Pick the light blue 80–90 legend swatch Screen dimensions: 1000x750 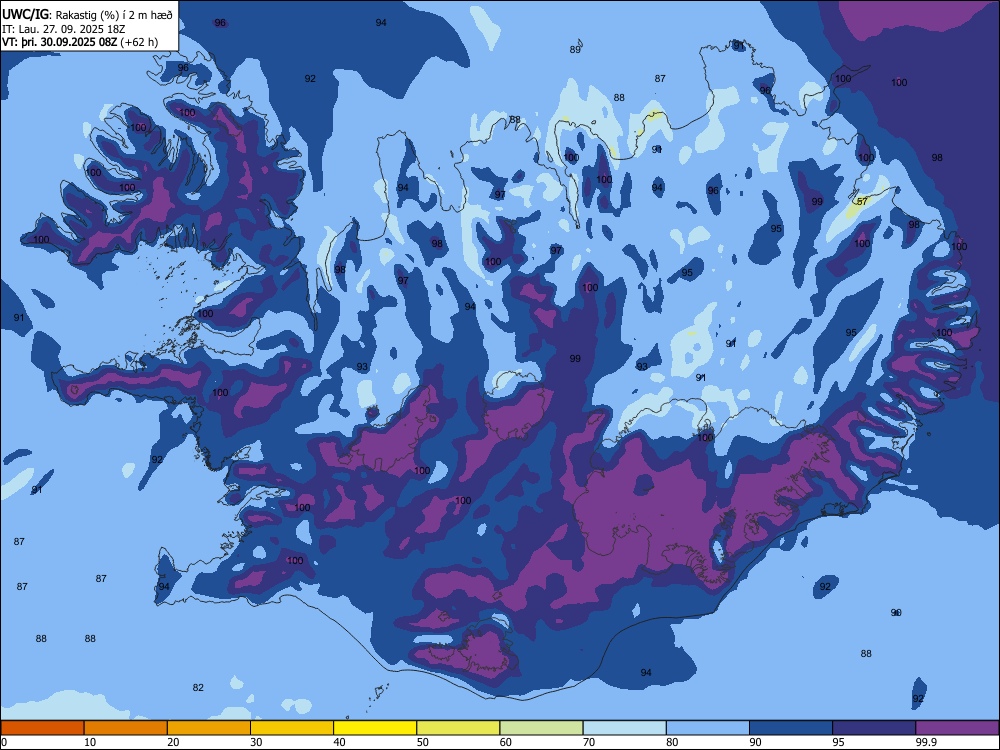coord(708,728)
